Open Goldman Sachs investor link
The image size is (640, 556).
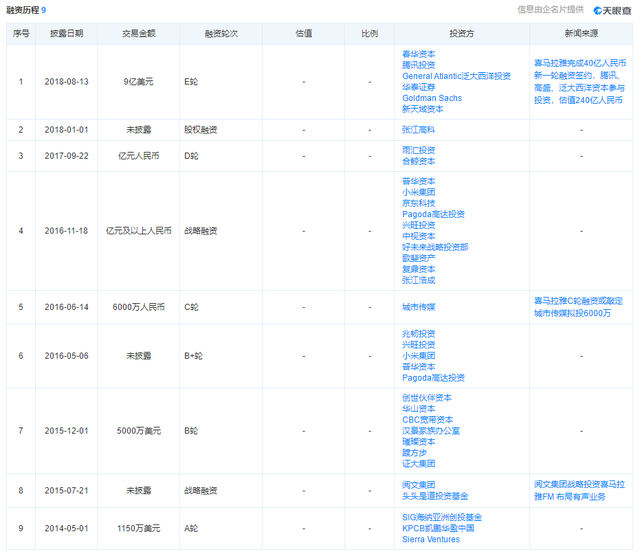pos(432,98)
